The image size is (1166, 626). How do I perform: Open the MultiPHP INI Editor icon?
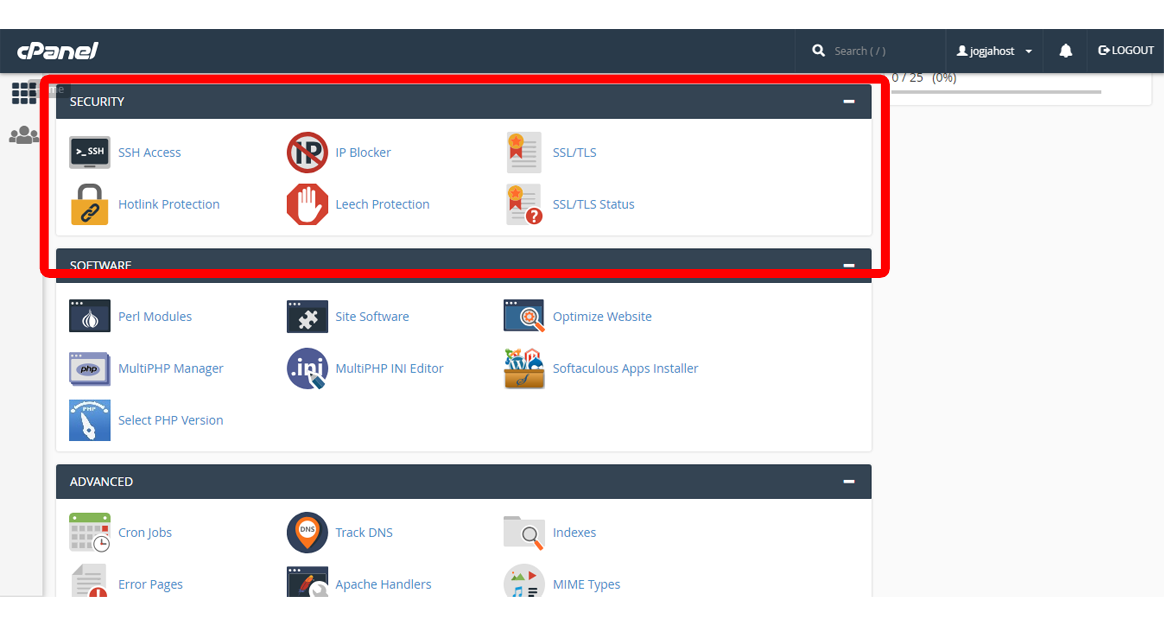pyautogui.click(x=307, y=369)
